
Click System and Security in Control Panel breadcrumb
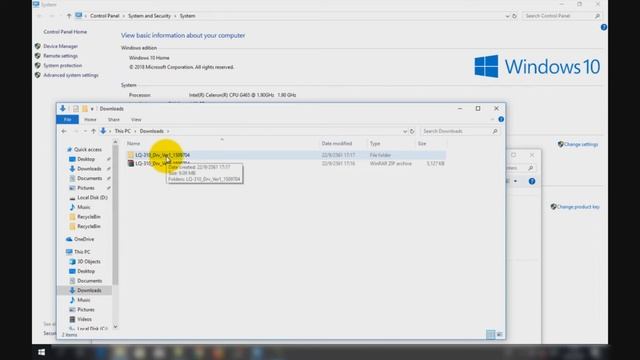(x=149, y=16)
